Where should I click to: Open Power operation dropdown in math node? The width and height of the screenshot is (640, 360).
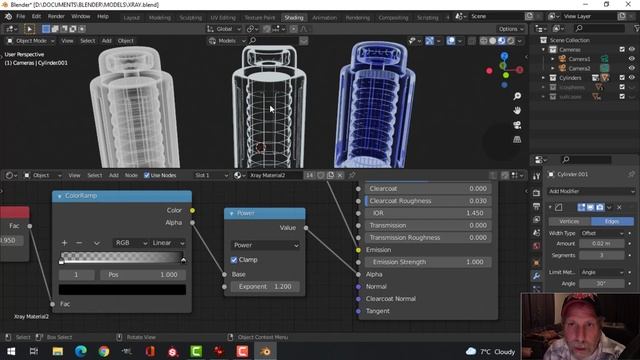point(265,245)
